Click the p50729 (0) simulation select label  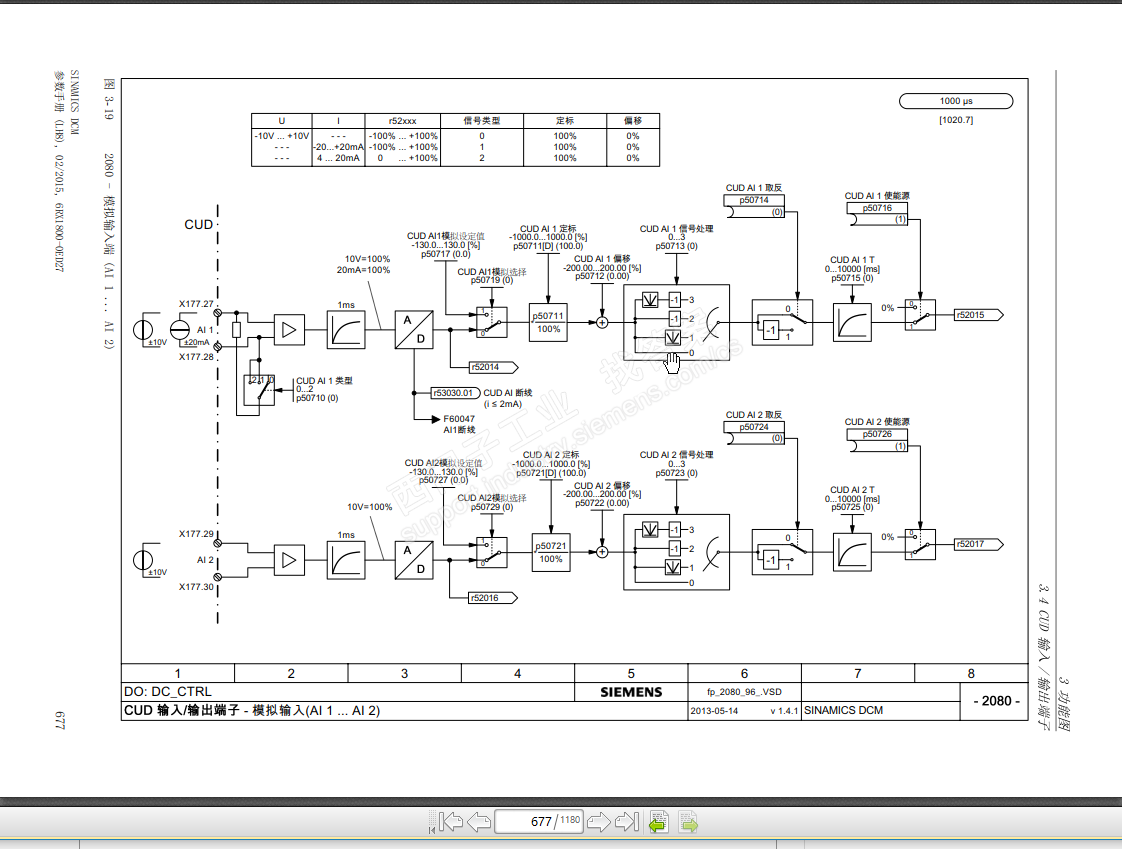click(x=492, y=508)
